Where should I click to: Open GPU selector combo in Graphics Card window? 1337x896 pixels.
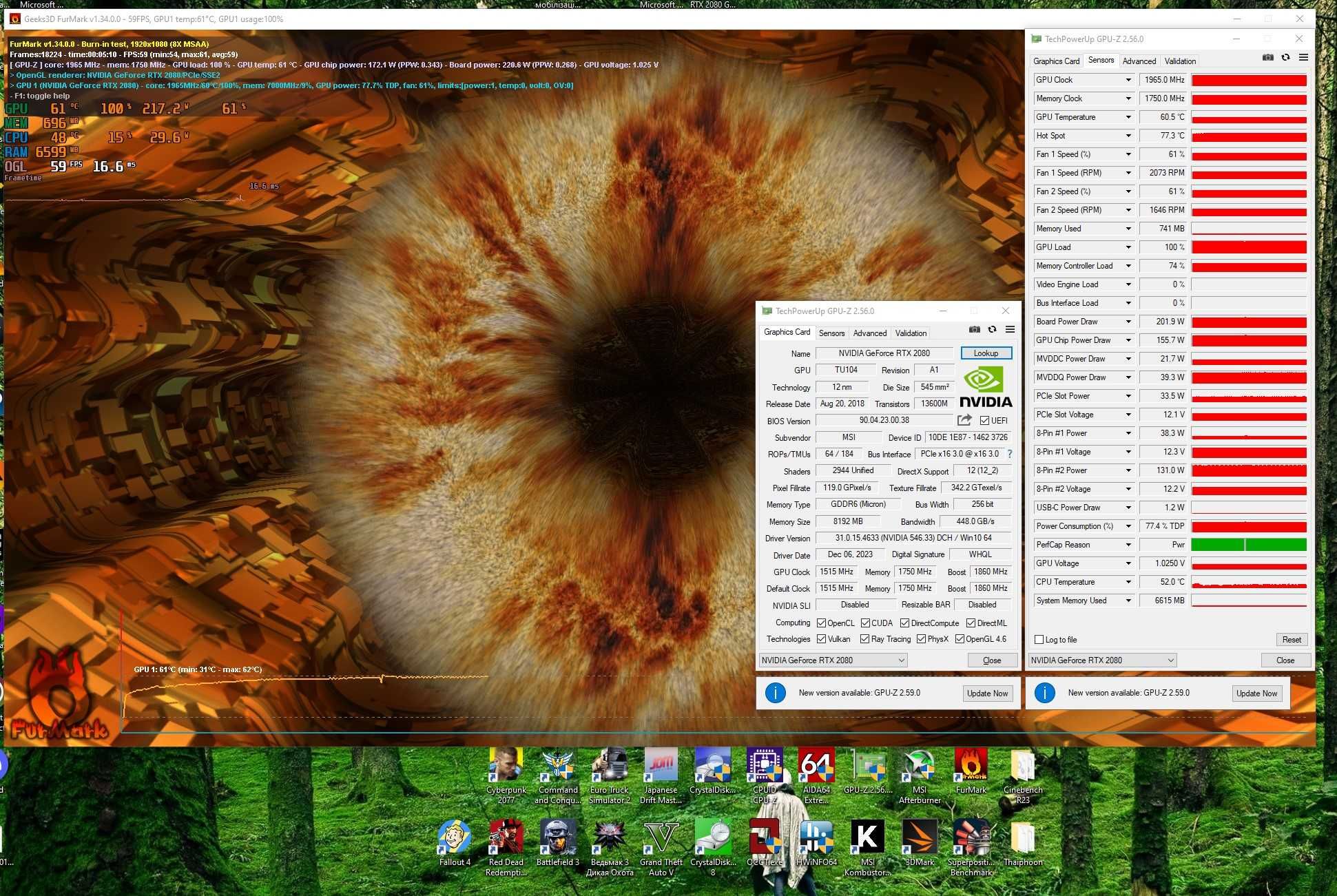(833, 660)
